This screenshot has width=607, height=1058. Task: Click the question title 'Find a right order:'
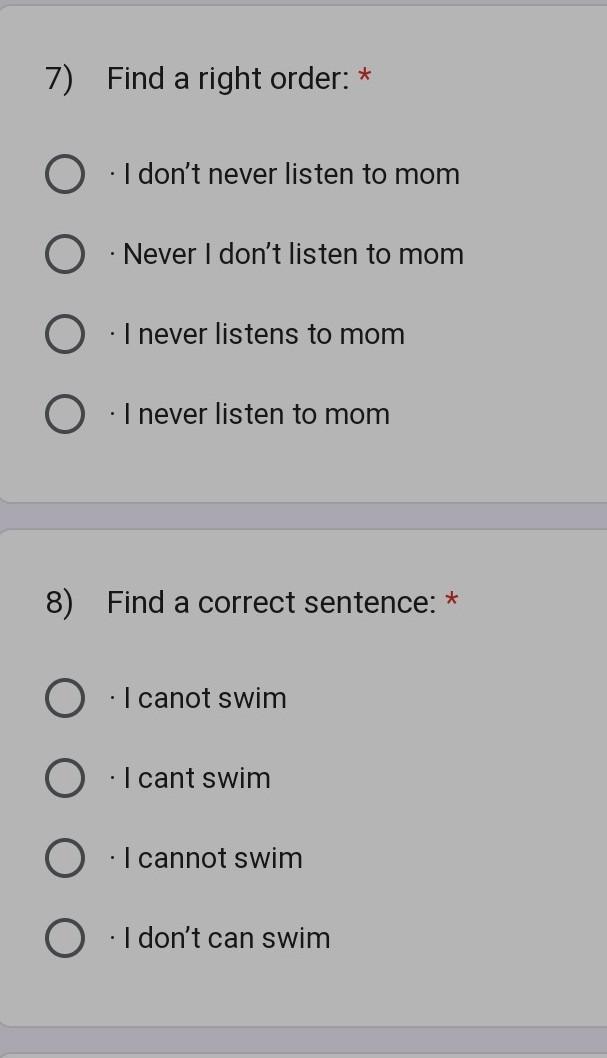229,80
